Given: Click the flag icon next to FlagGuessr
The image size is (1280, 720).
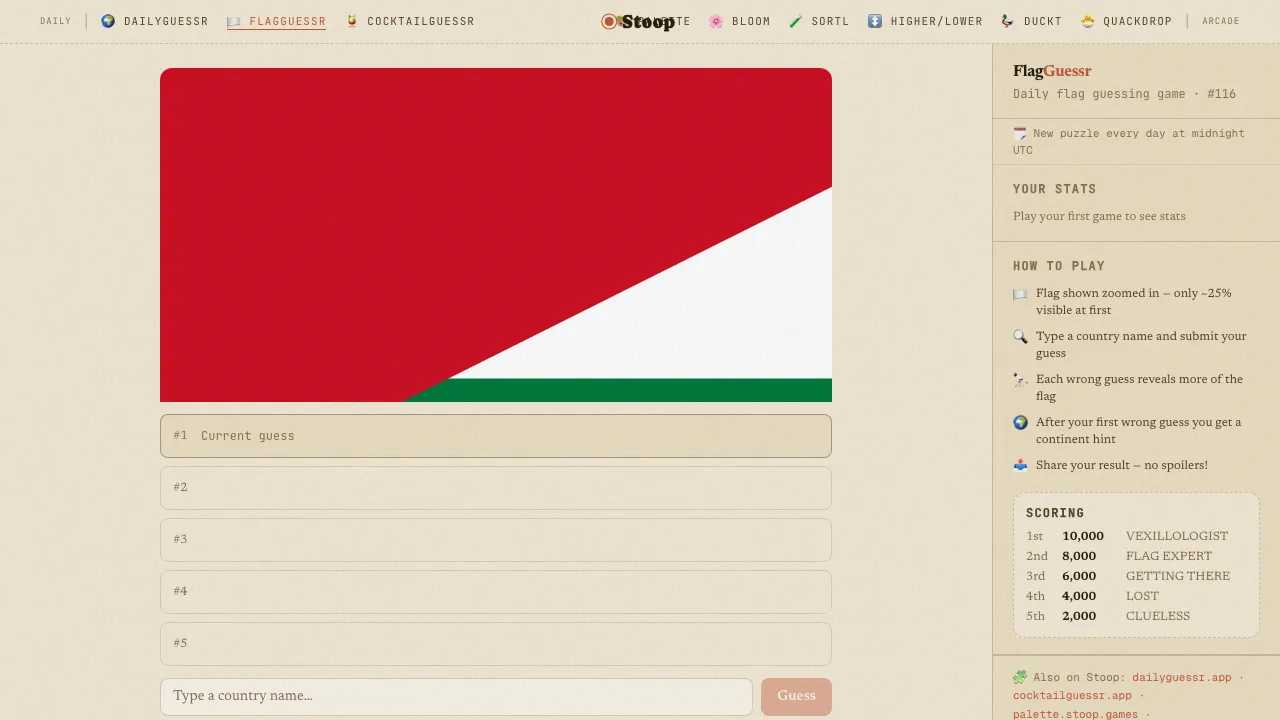Looking at the screenshot, I should coord(234,21).
